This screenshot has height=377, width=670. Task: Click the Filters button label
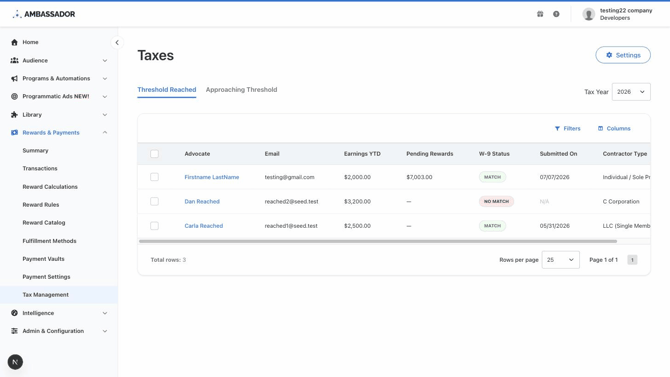pos(572,128)
